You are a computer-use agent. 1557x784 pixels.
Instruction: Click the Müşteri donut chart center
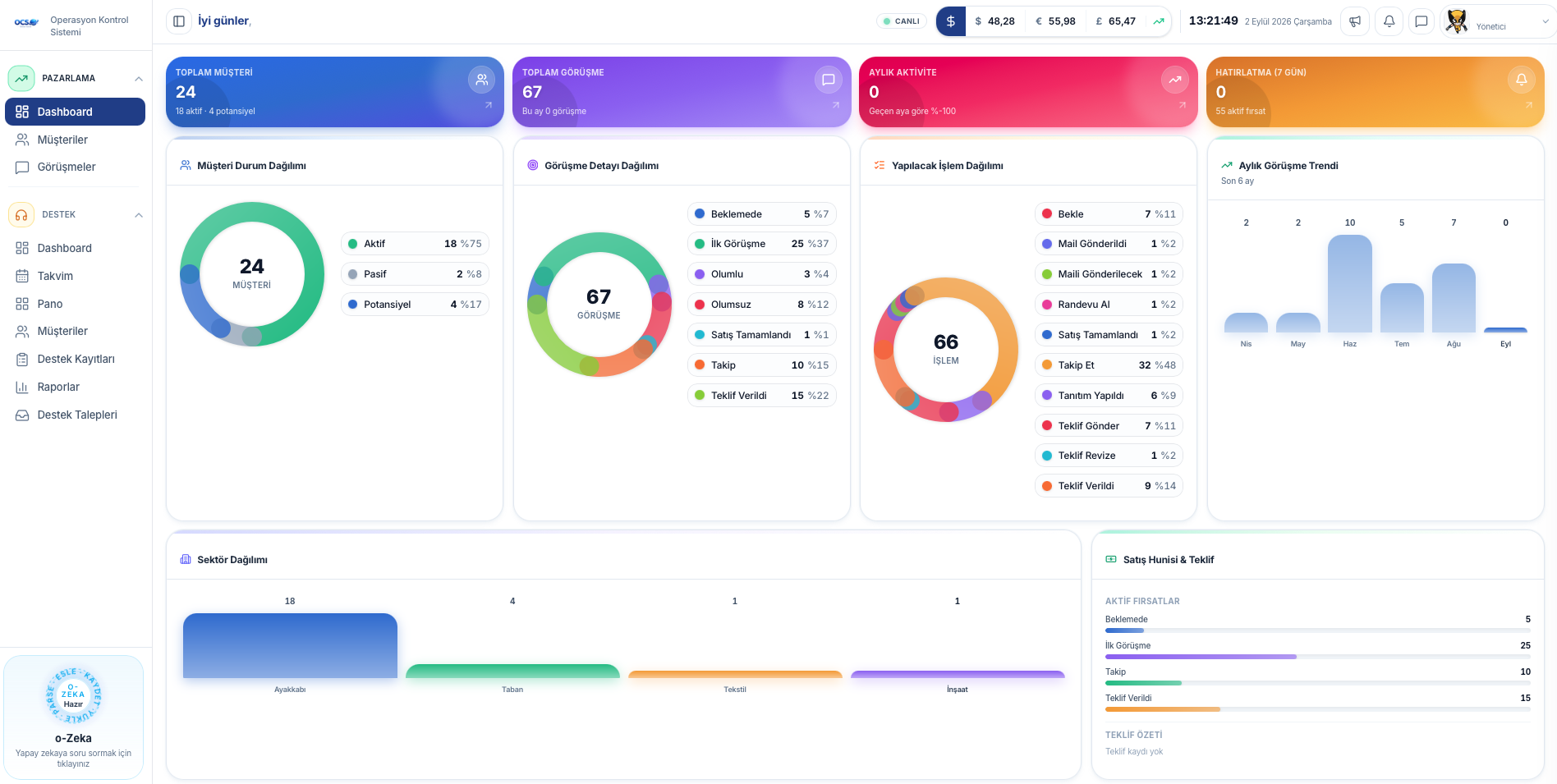point(251,274)
